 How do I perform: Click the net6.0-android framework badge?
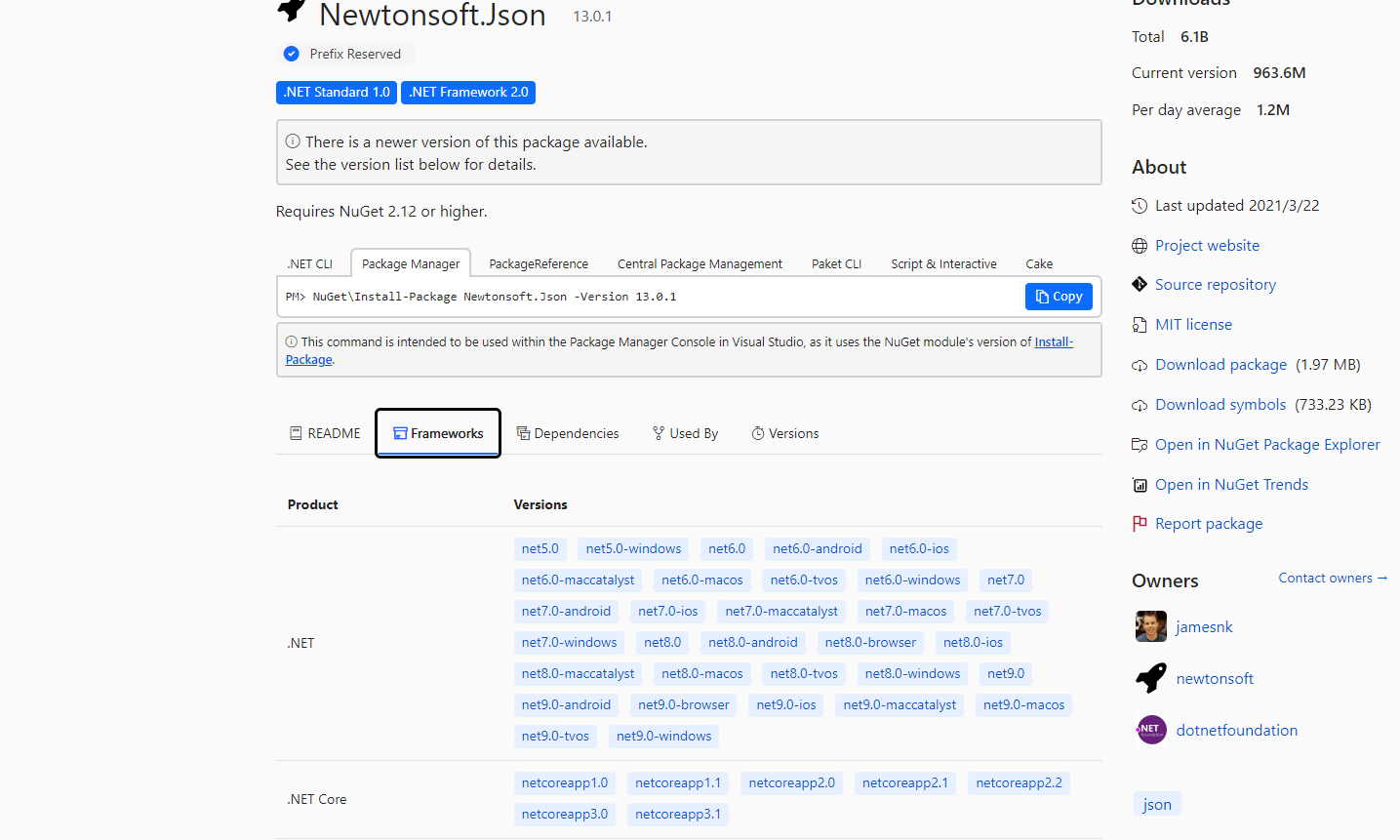(x=818, y=549)
